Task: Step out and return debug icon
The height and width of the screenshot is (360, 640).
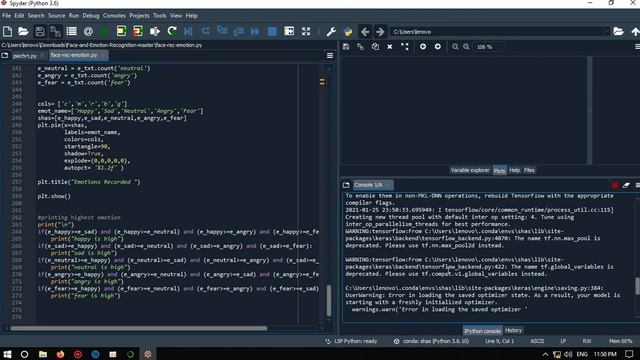Action: 239,31
